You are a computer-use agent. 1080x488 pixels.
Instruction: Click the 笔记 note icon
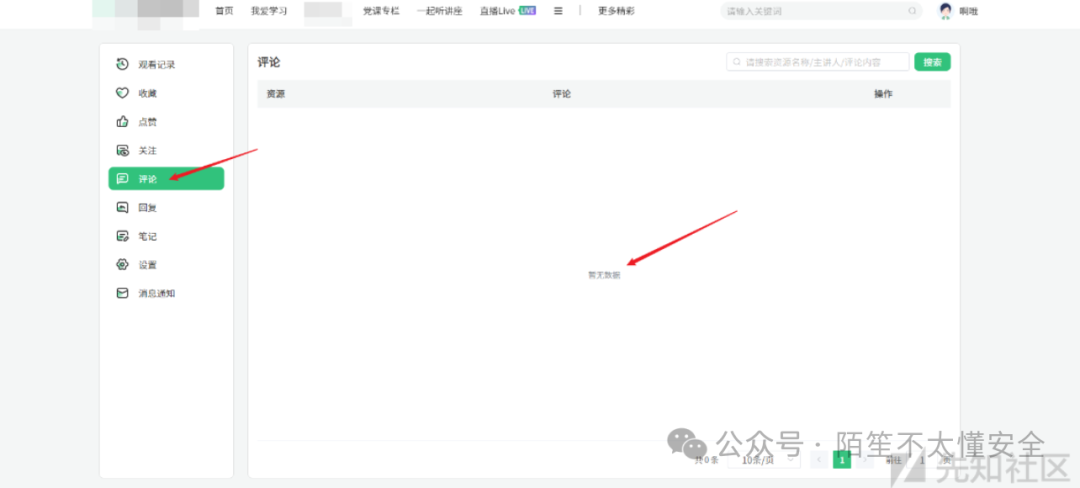click(122, 236)
